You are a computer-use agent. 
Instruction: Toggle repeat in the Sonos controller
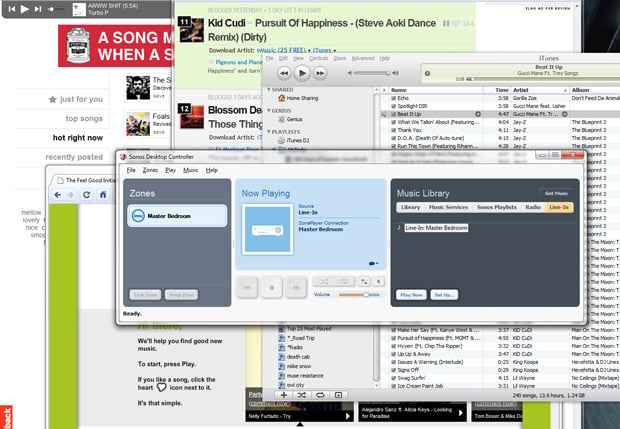344,282
